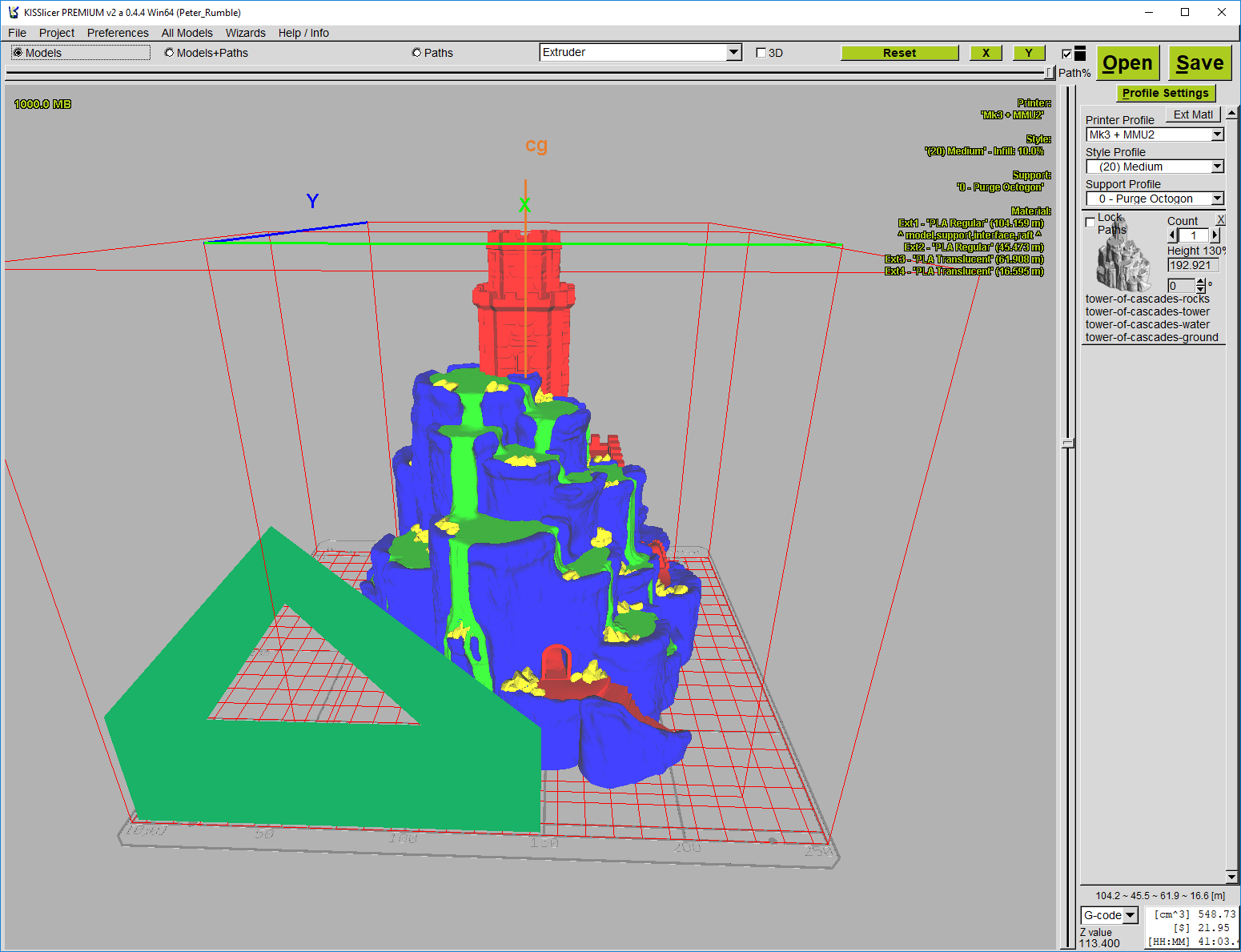
Task: Open the File menu
Action: pos(17,33)
